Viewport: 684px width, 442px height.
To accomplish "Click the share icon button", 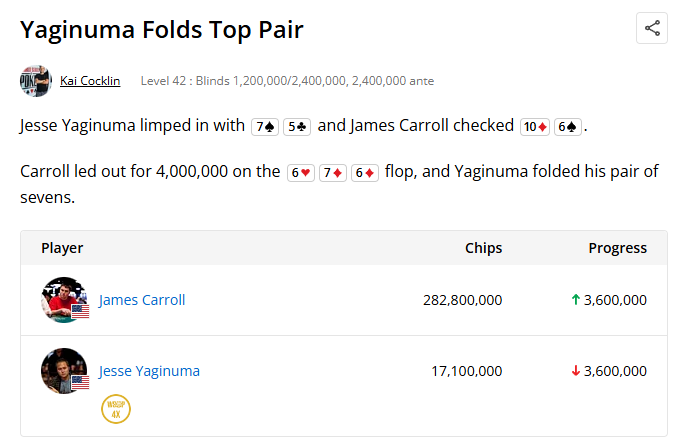I will pyautogui.click(x=652, y=28).
